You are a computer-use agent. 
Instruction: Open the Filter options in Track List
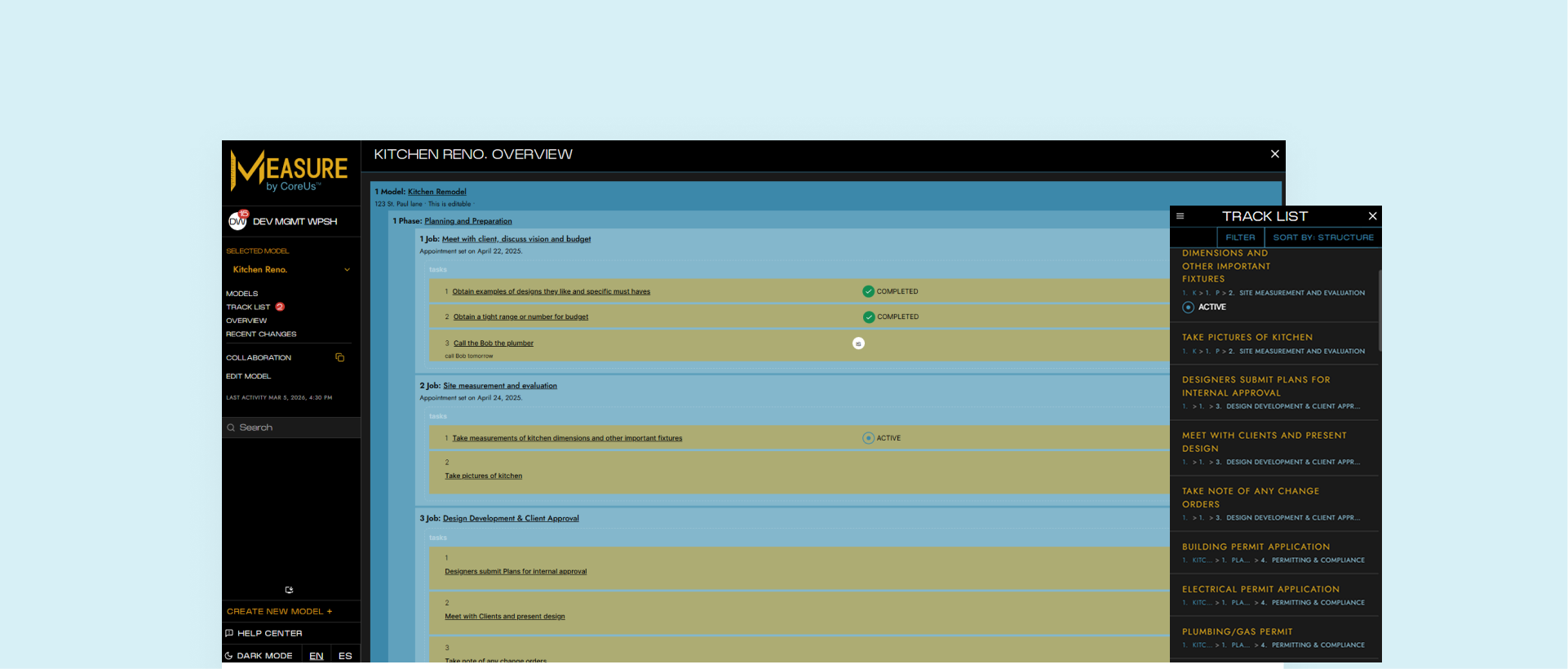click(x=1240, y=237)
